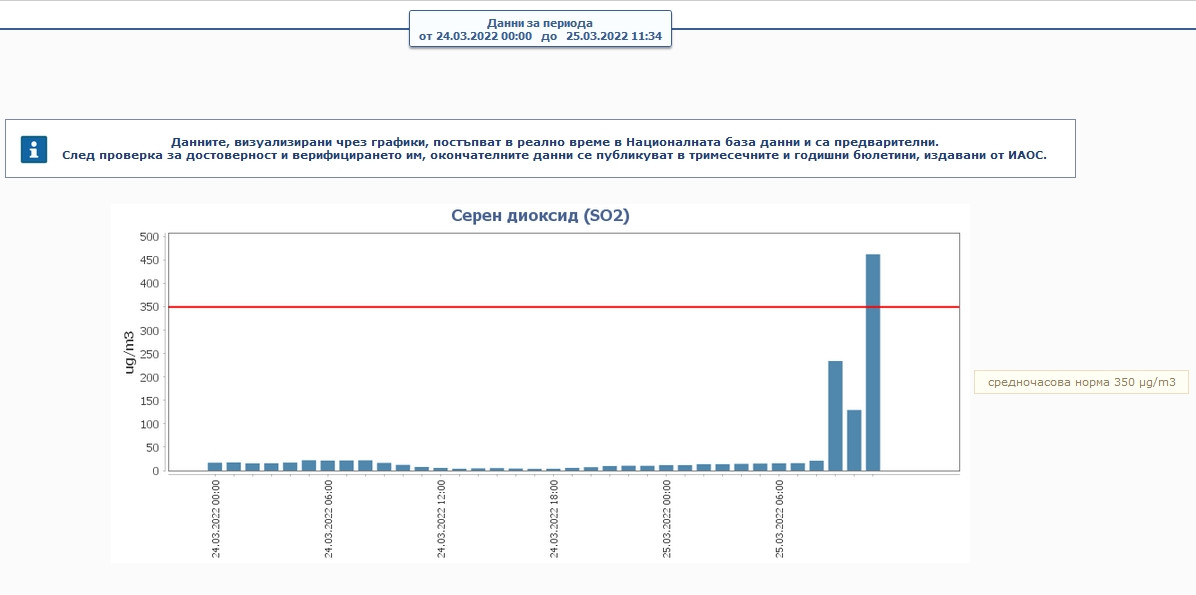
Task: Click the '25.03.2022 00:00' x-axis label
Action: point(667,518)
